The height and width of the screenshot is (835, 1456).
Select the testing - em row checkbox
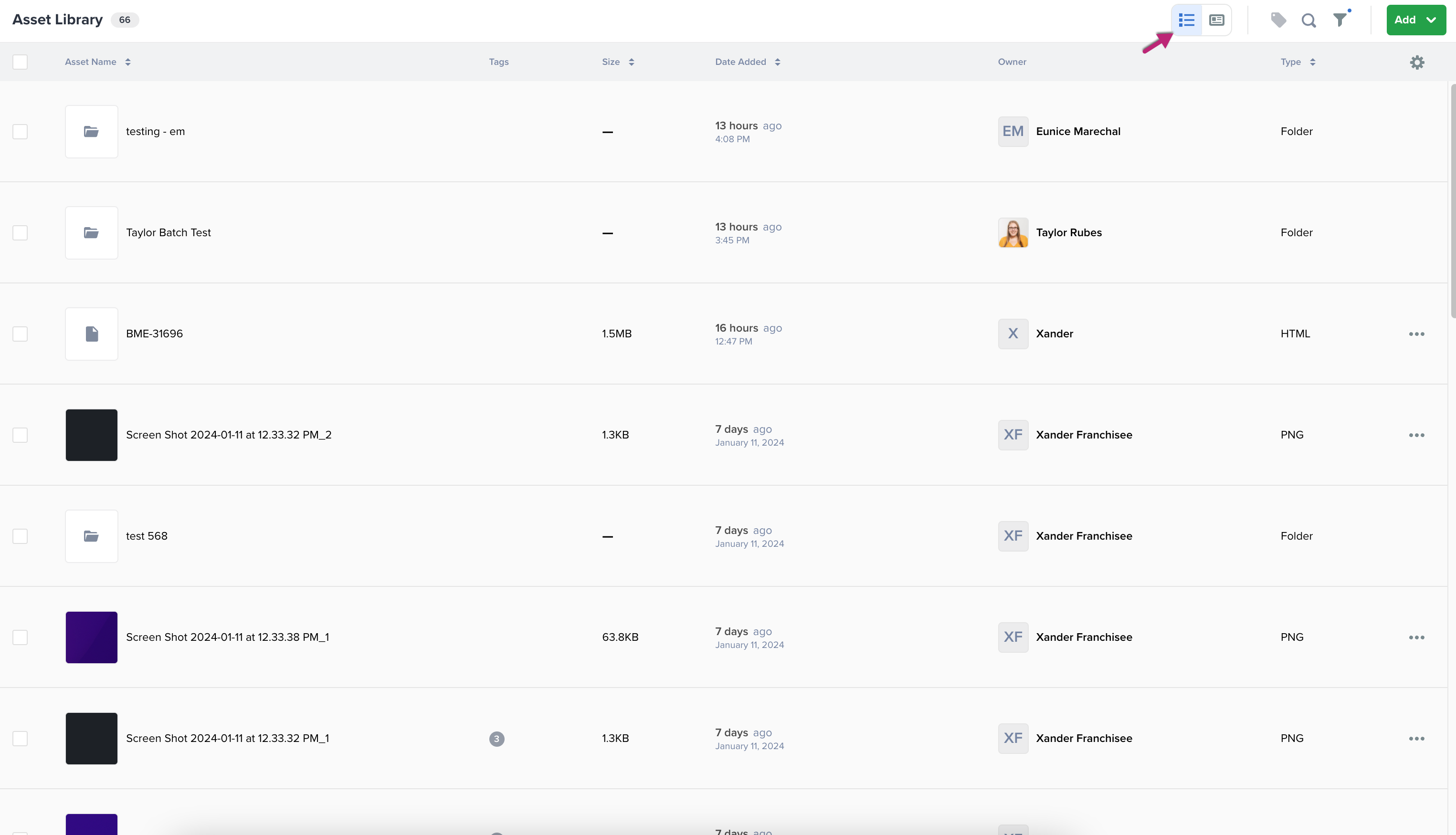pos(20,132)
